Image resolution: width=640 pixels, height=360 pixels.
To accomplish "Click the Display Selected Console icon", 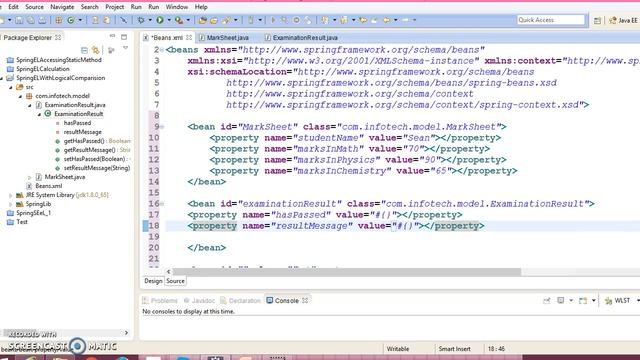I will 561,300.
